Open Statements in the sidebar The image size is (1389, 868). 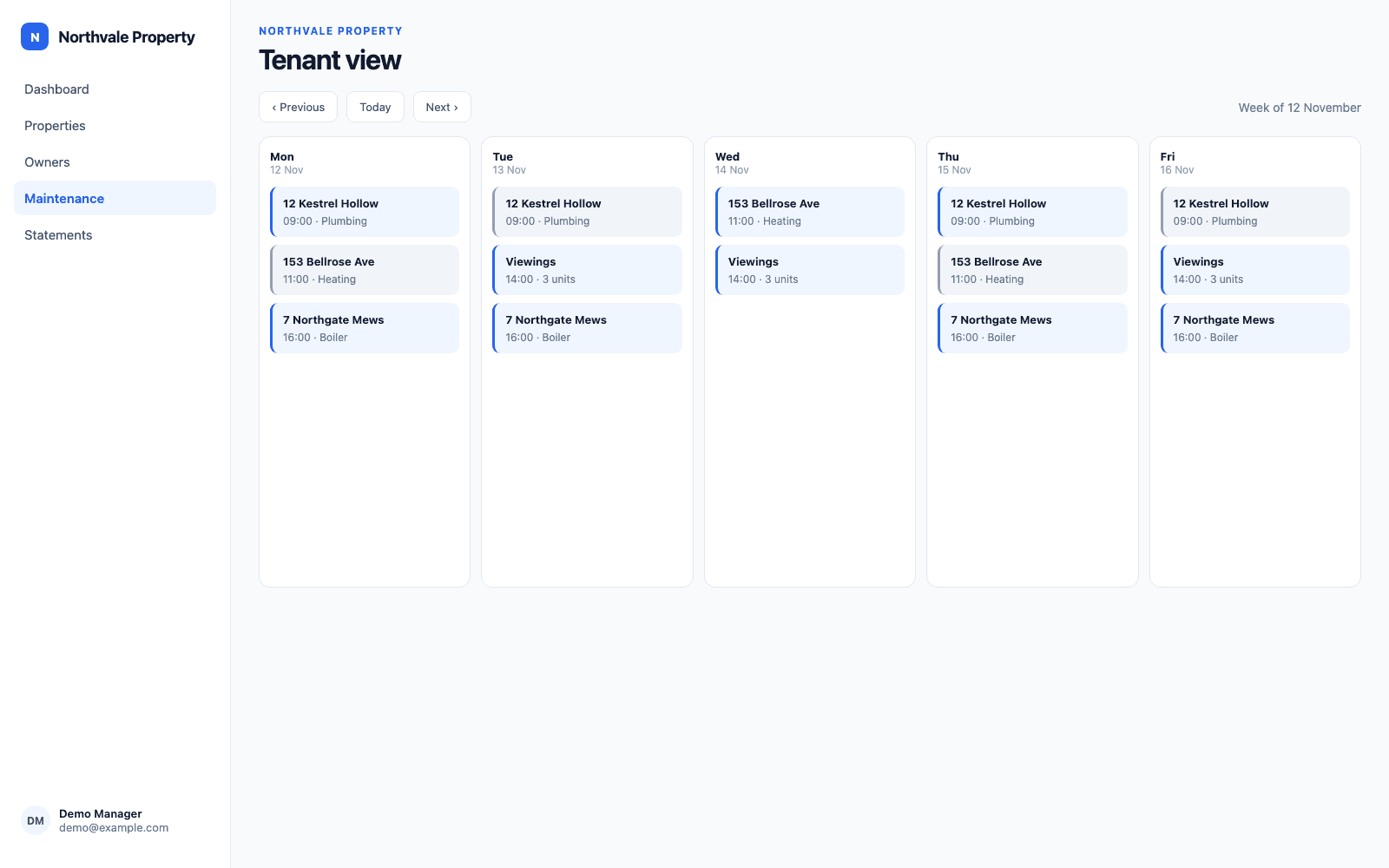(x=115, y=235)
